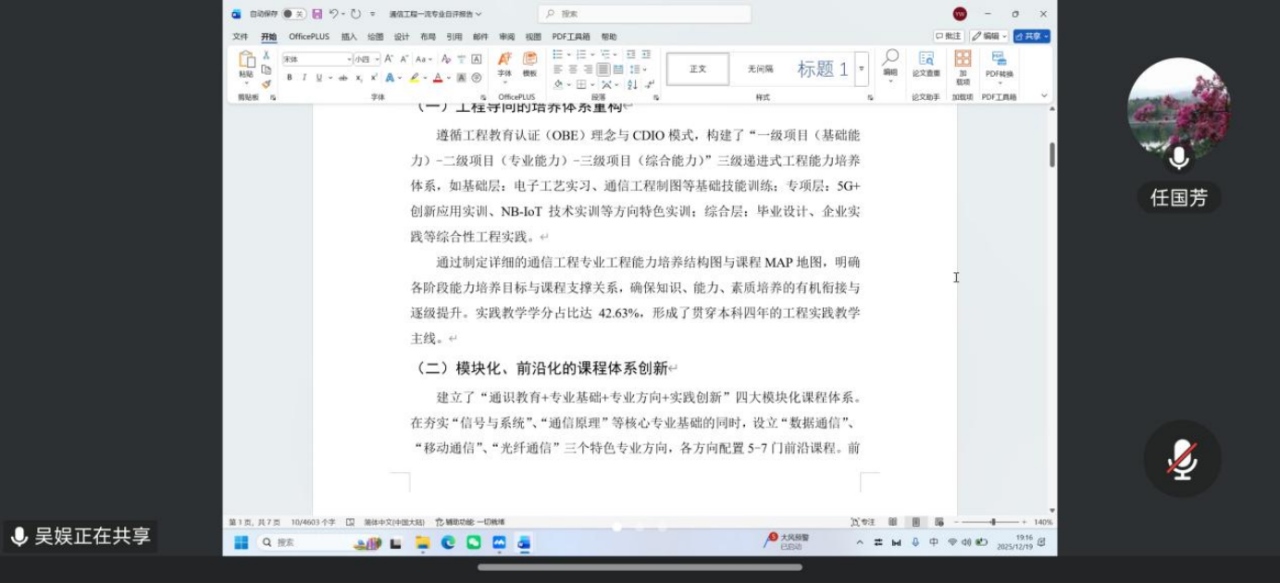Screen dimensions: 1280x583
Task: Toggle the 自动保存 autosave switch
Action: coord(293,14)
